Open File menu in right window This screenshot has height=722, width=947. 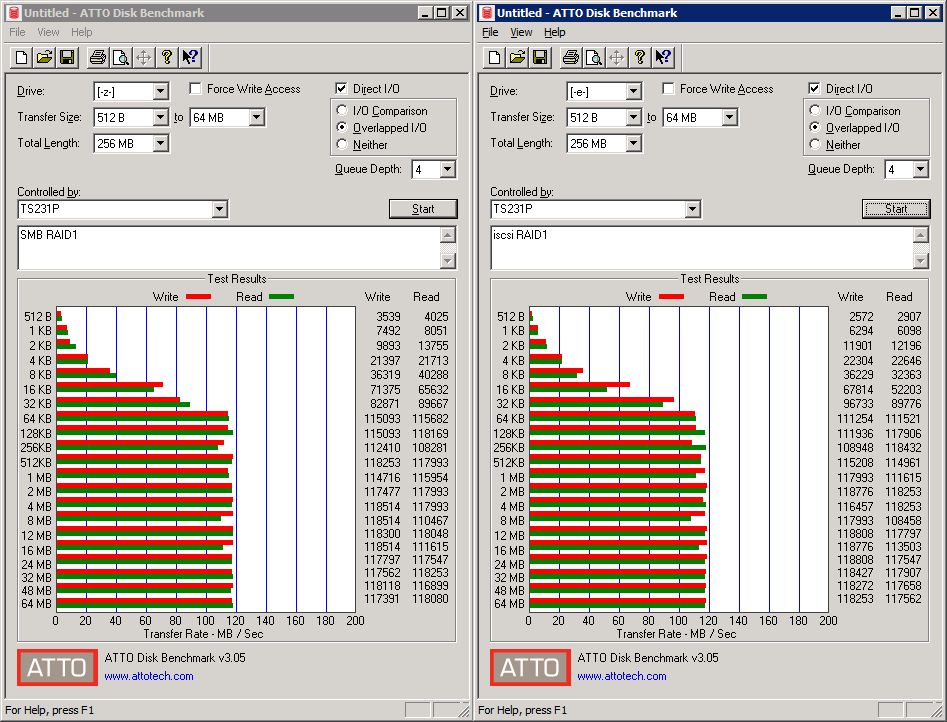(x=490, y=32)
